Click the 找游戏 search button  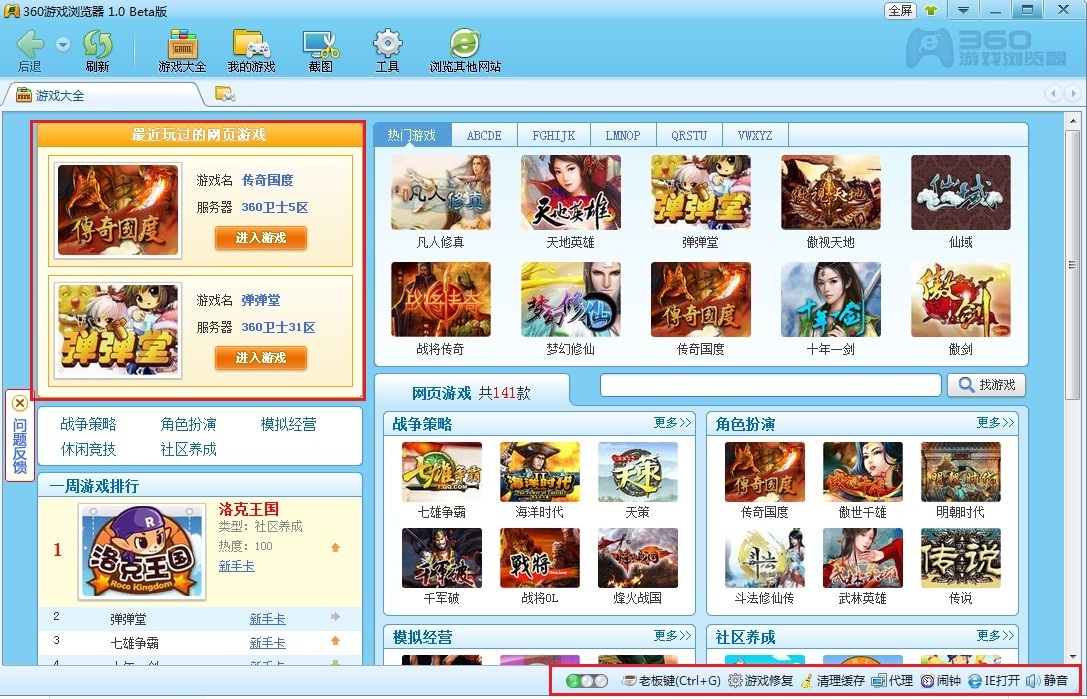click(986, 384)
